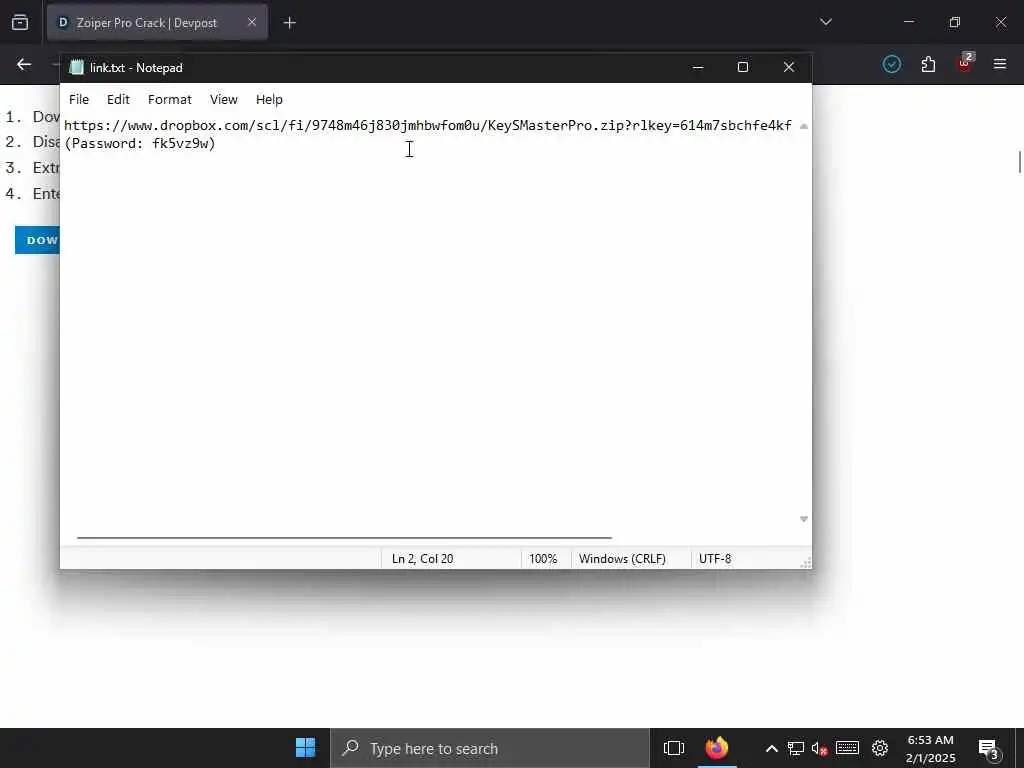
Task: Show hidden tray icons chevron
Action: pyautogui.click(x=771, y=748)
